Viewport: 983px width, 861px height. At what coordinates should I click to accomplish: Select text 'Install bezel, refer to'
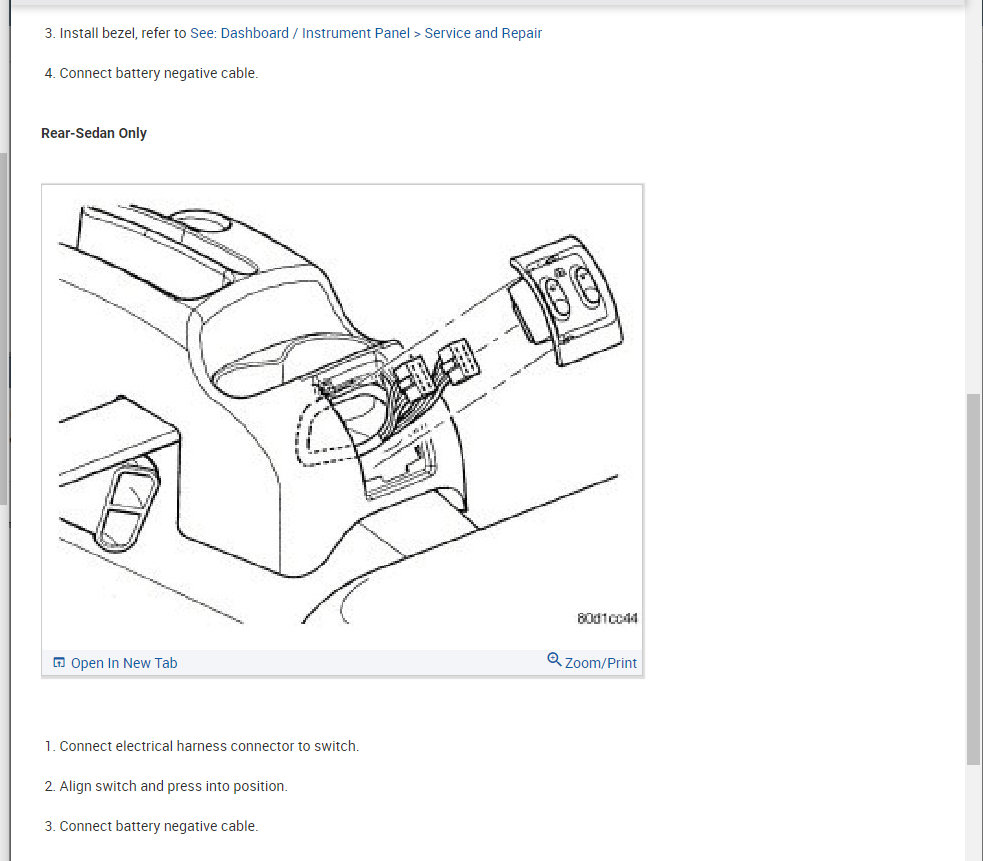pyautogui.click(x=123, y=33)
